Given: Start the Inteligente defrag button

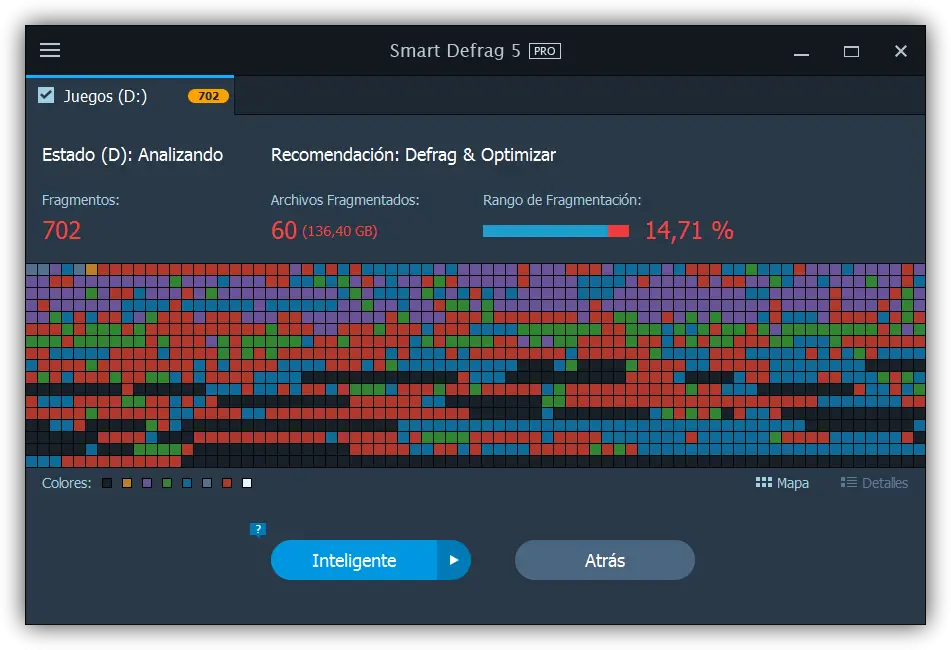Looking at the screenshot, I should [354, 560].
